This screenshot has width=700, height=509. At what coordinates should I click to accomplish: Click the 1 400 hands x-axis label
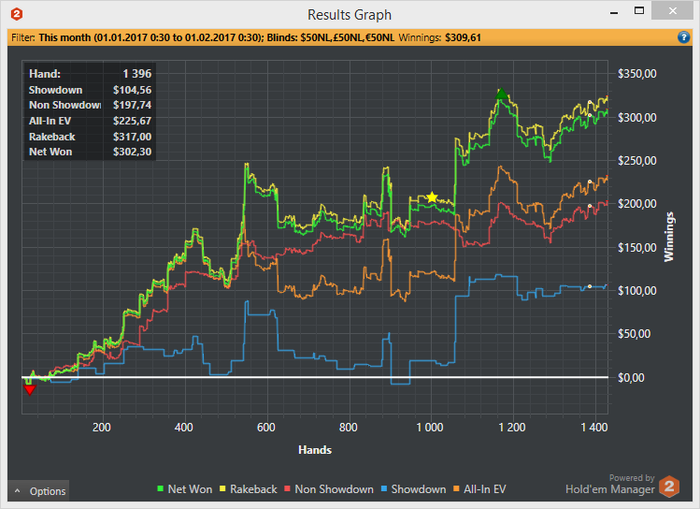[x=594, y=427]
